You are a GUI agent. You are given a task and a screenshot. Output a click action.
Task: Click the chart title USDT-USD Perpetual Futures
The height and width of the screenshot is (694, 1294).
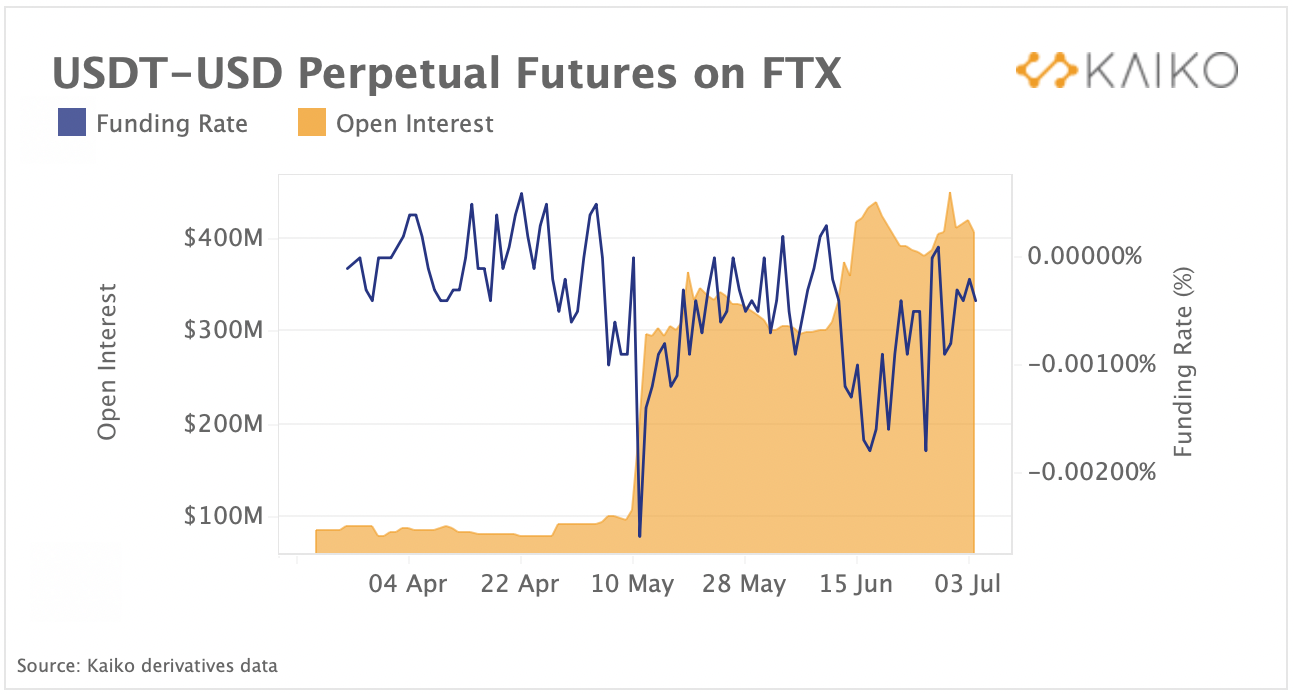point(446,74)
